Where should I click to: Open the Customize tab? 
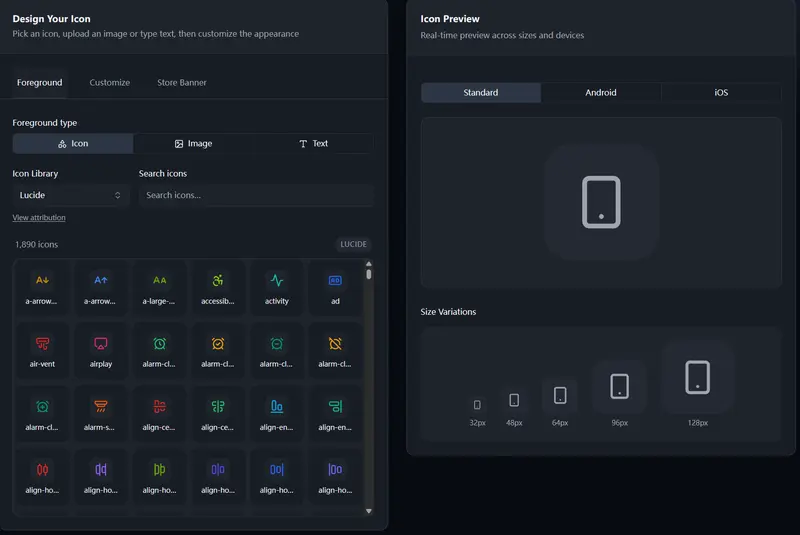click(x=110, y=83)
